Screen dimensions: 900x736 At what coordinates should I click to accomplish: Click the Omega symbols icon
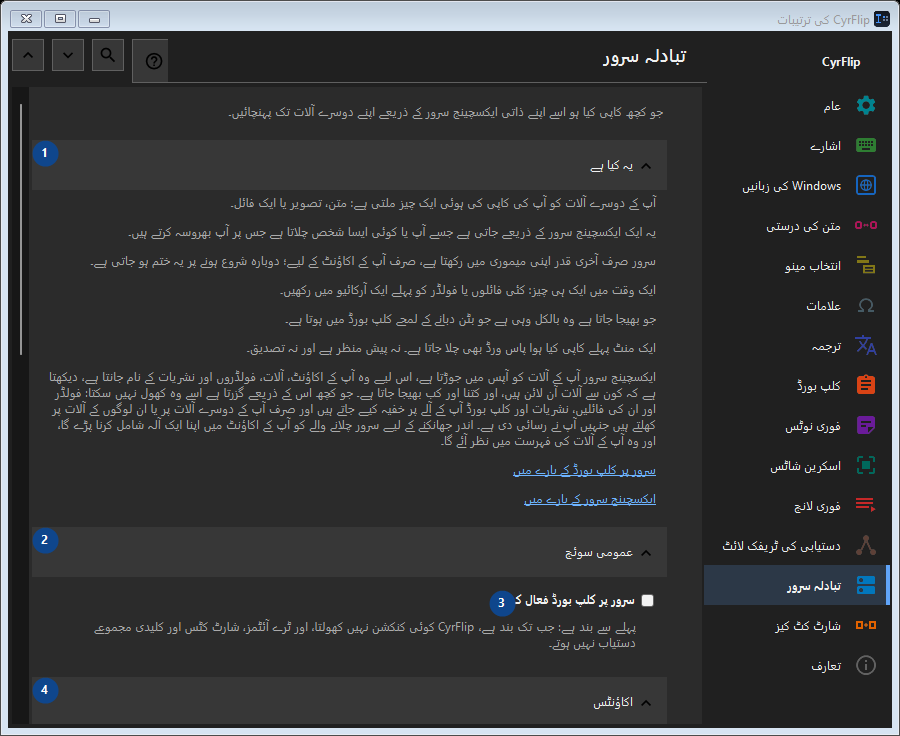(866, 305)
